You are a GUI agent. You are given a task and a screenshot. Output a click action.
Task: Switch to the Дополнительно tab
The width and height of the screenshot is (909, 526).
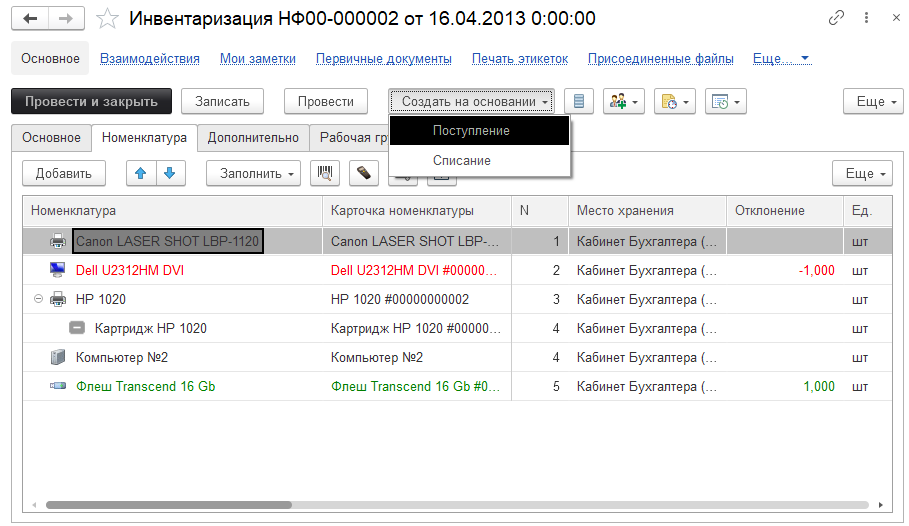point(253,138)
